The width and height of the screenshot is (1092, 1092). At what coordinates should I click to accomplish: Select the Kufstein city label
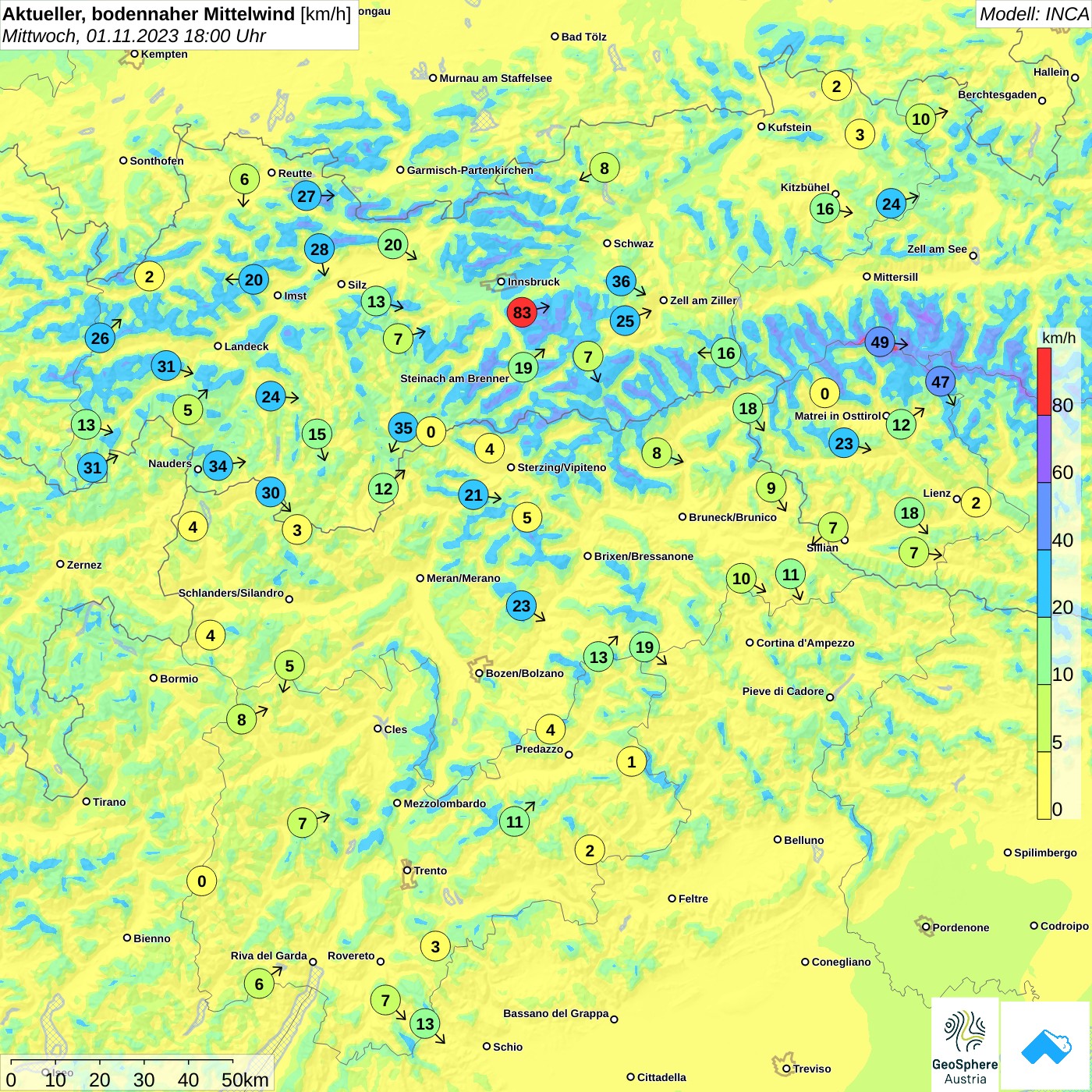coord(789,127)
